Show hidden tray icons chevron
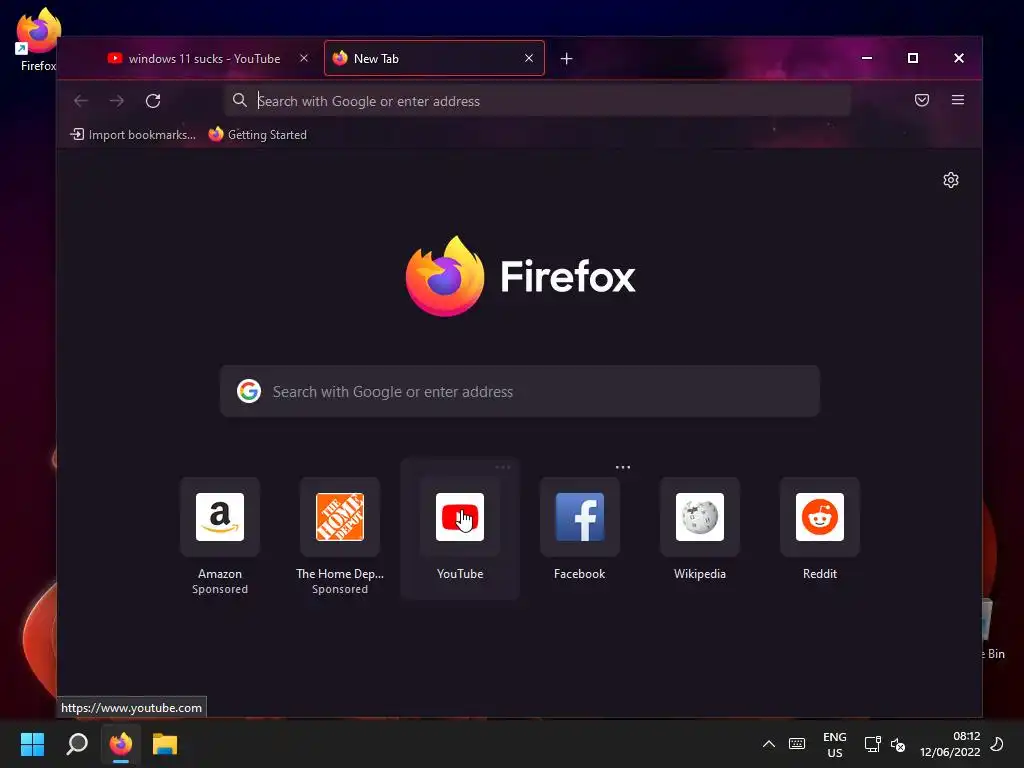The width and height of the screenshot is (1024, 768). 769,744
